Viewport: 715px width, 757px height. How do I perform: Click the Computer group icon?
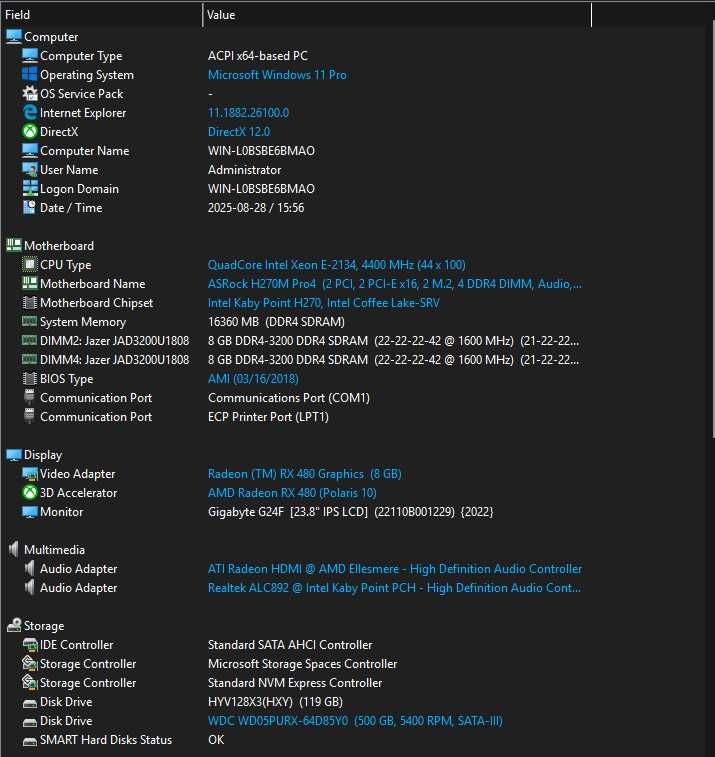14,36
